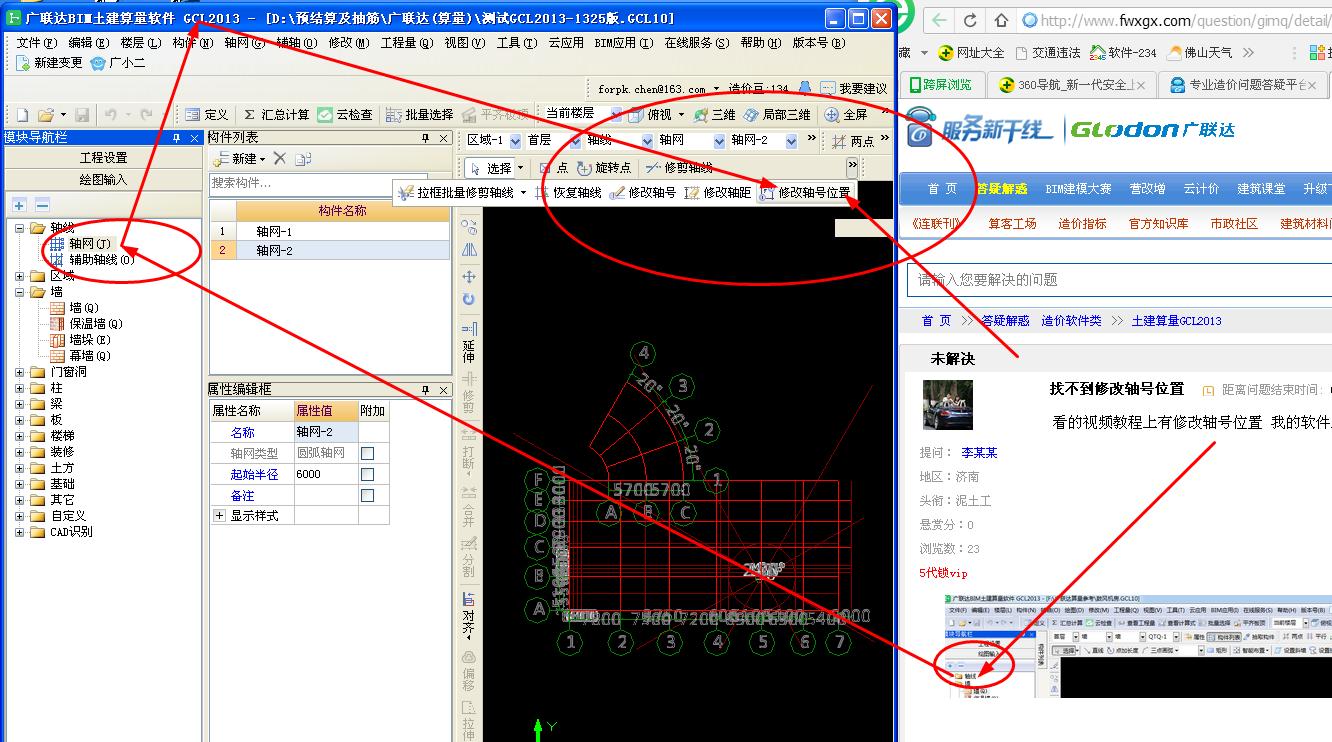The image size is (1332, 742).
Task: Toggle 起始半径 附加 checkbox
Action: [368, 474]
